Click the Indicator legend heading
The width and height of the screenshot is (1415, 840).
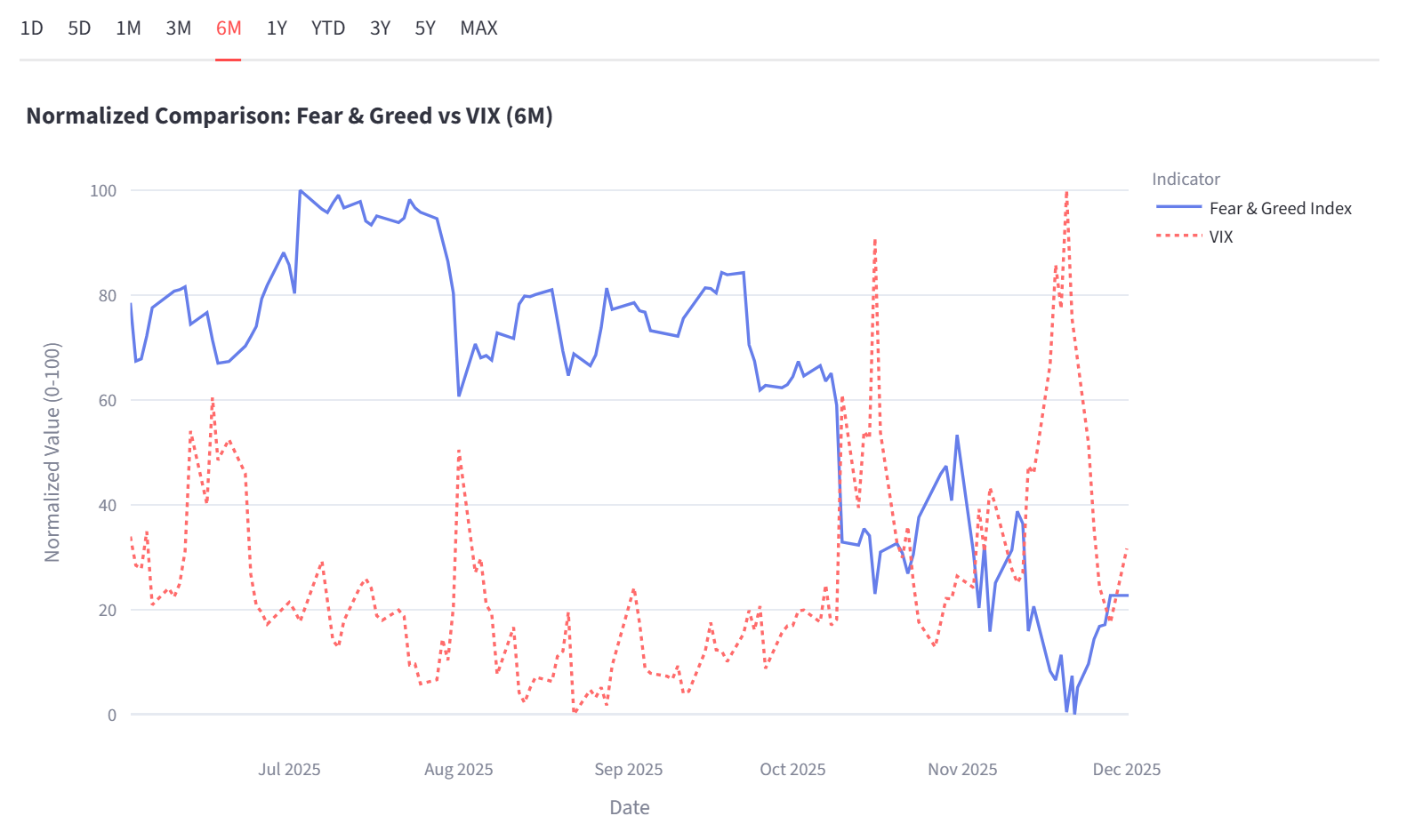coord(1186,180)
